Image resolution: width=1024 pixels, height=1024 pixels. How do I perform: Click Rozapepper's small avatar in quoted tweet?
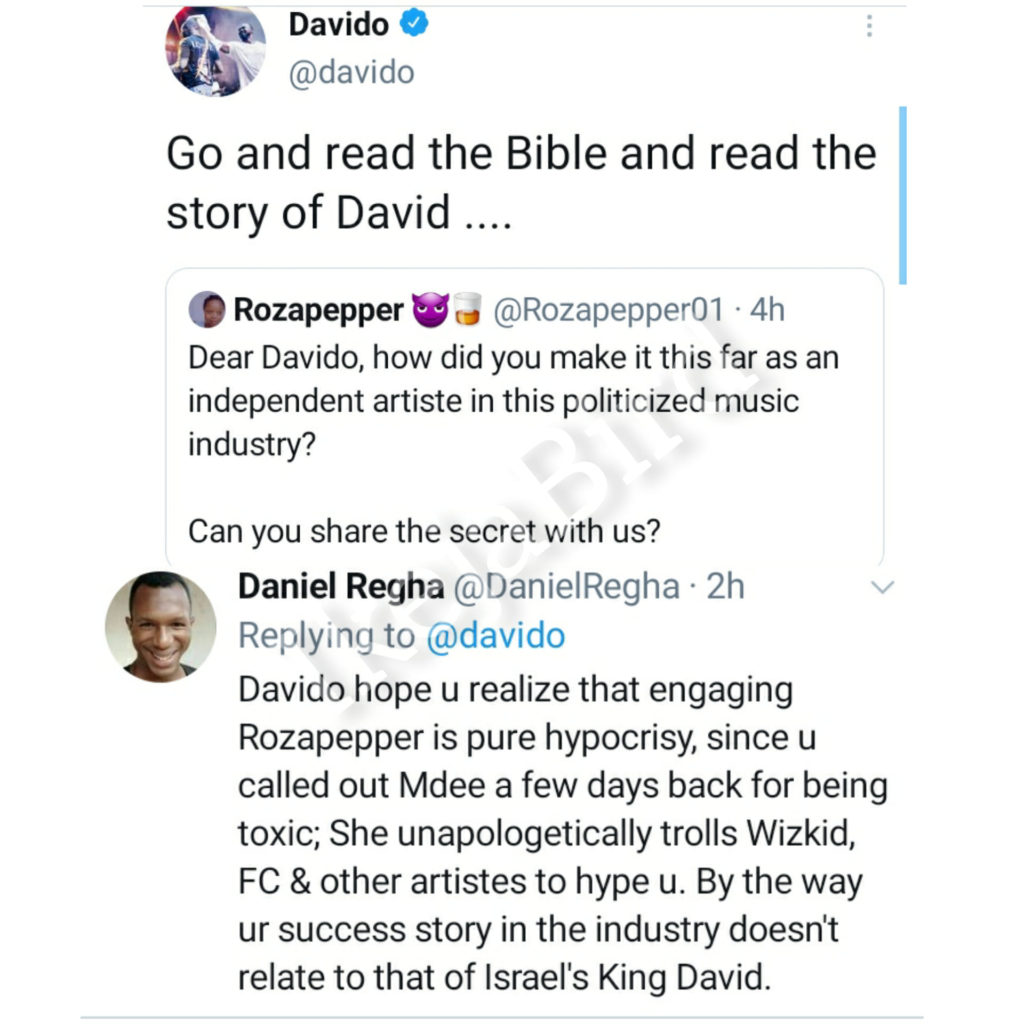pos(207,310)
